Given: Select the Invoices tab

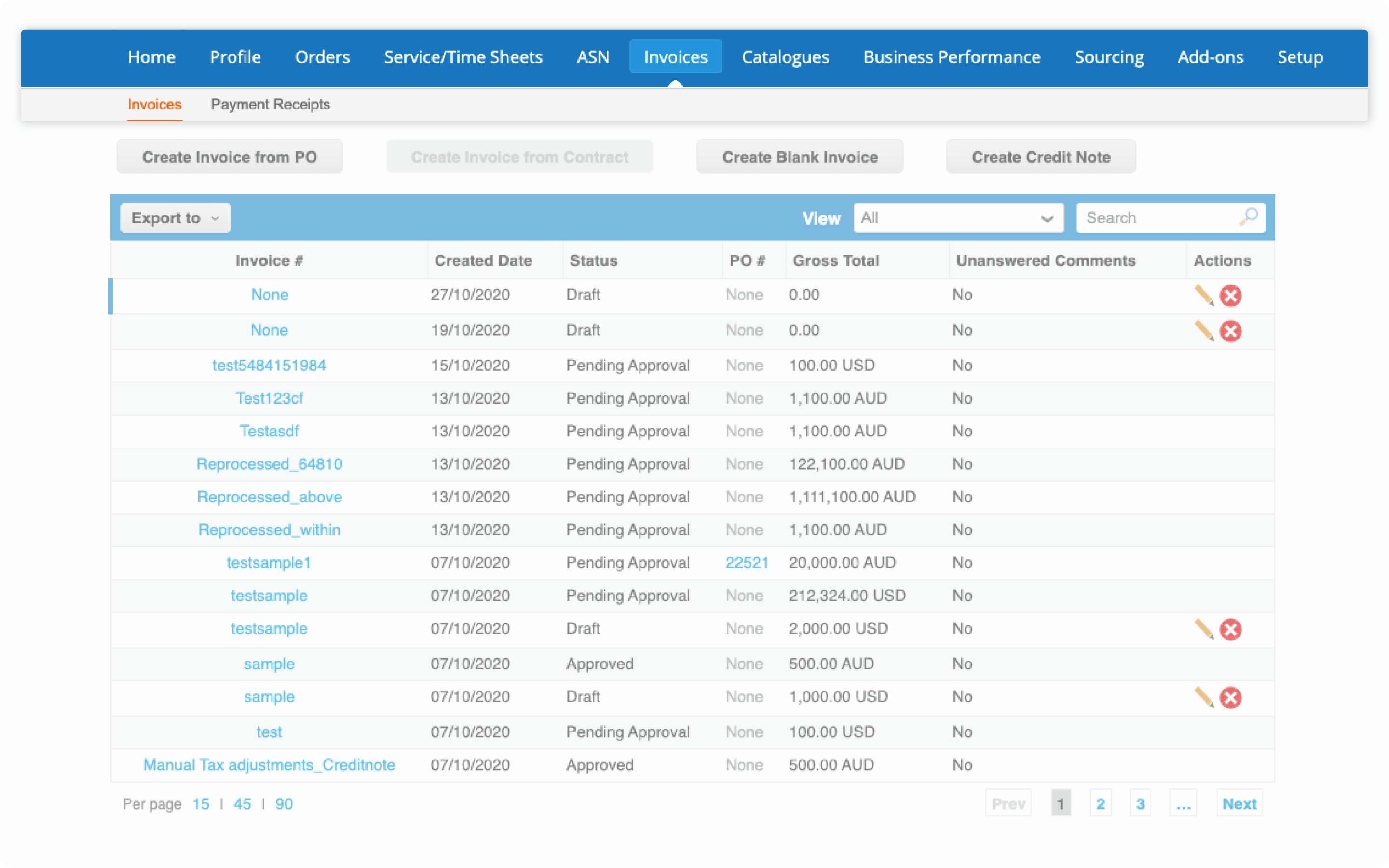Looking at the screenshot, I should click(676, 56).
